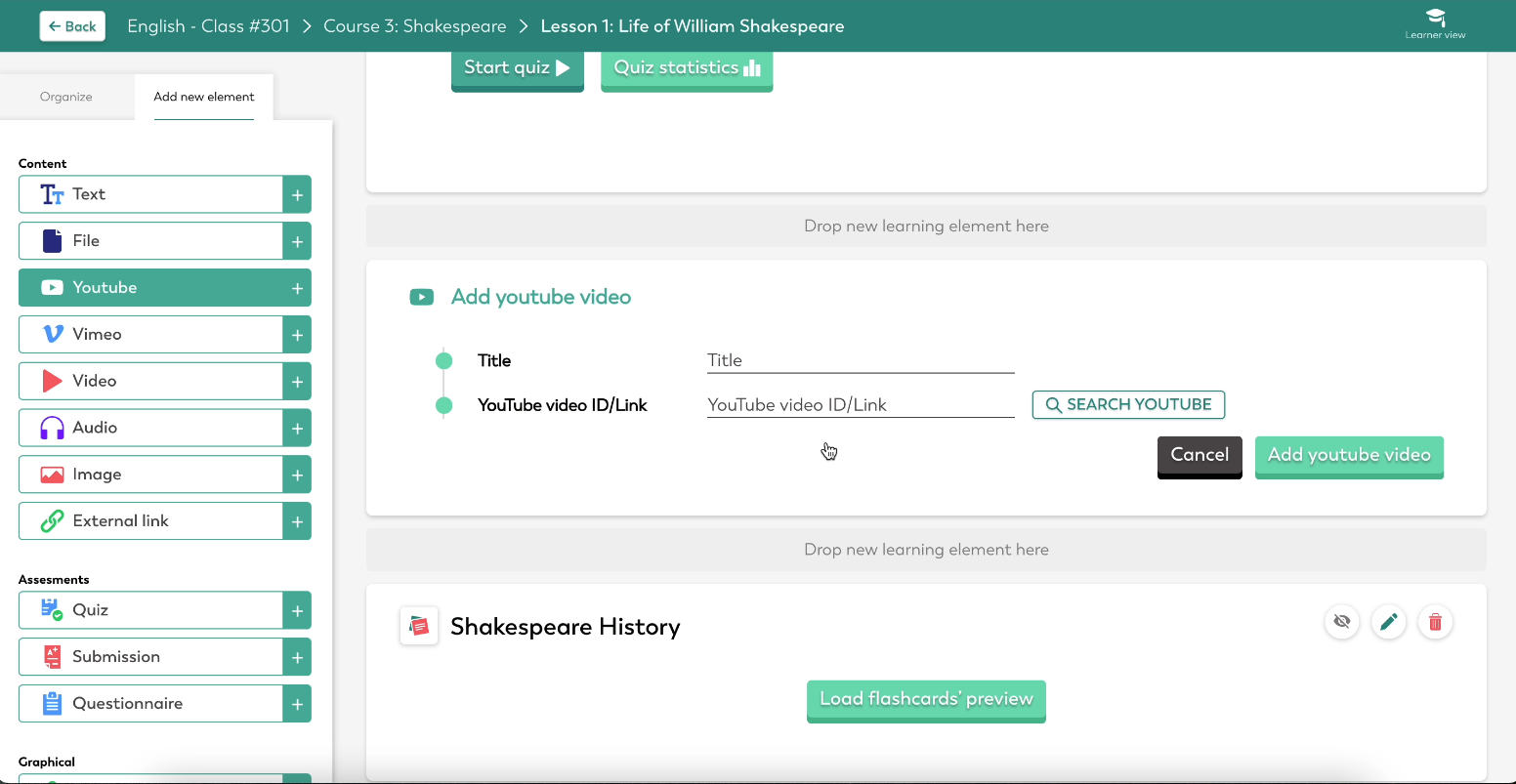Select the Quiz assessment icon
This screenshot has width=1516, height=784.
pyautogui.click(x=51, y=610)
